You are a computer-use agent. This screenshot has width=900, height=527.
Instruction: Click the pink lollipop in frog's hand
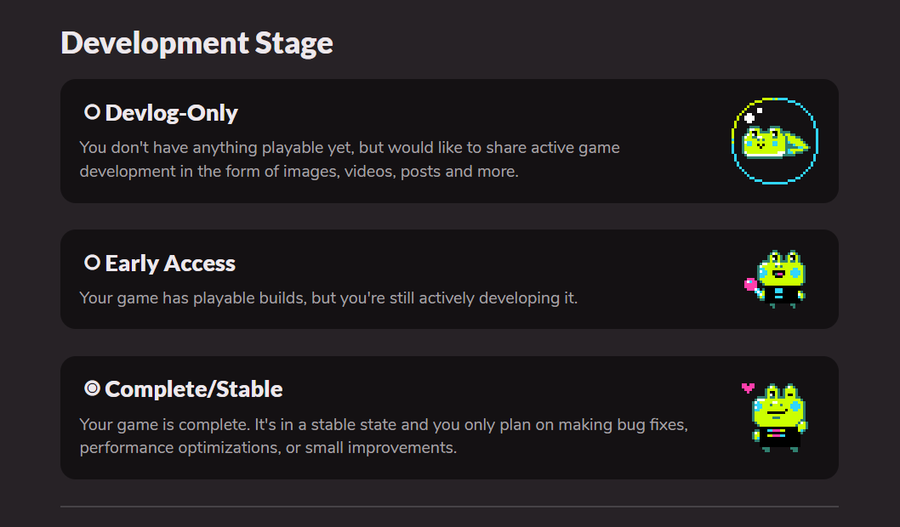point(749,285)
